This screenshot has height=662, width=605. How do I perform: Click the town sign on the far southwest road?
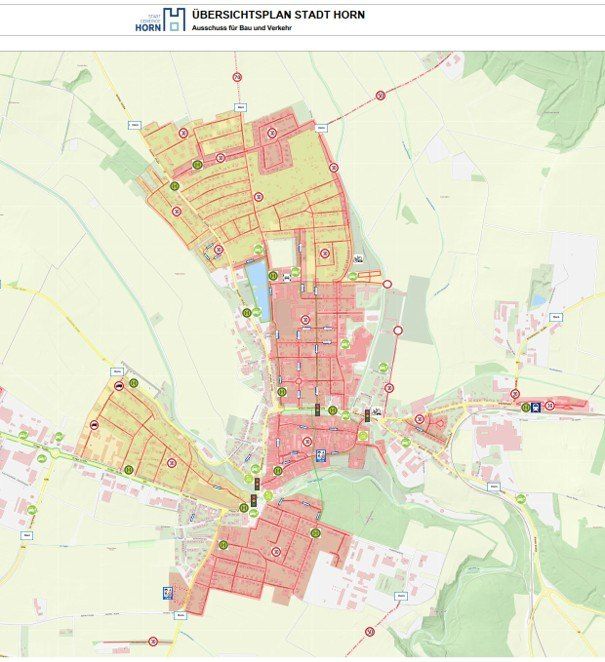coord(27,535)
